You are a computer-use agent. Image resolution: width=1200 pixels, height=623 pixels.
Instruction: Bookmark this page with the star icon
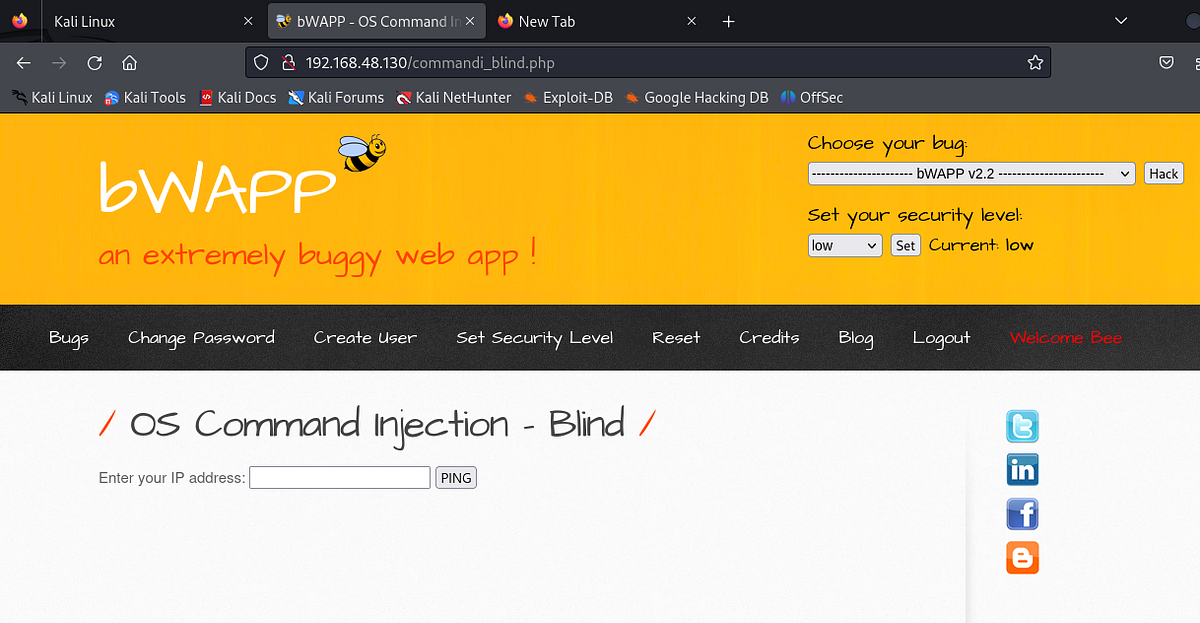tap(1035, 61)
